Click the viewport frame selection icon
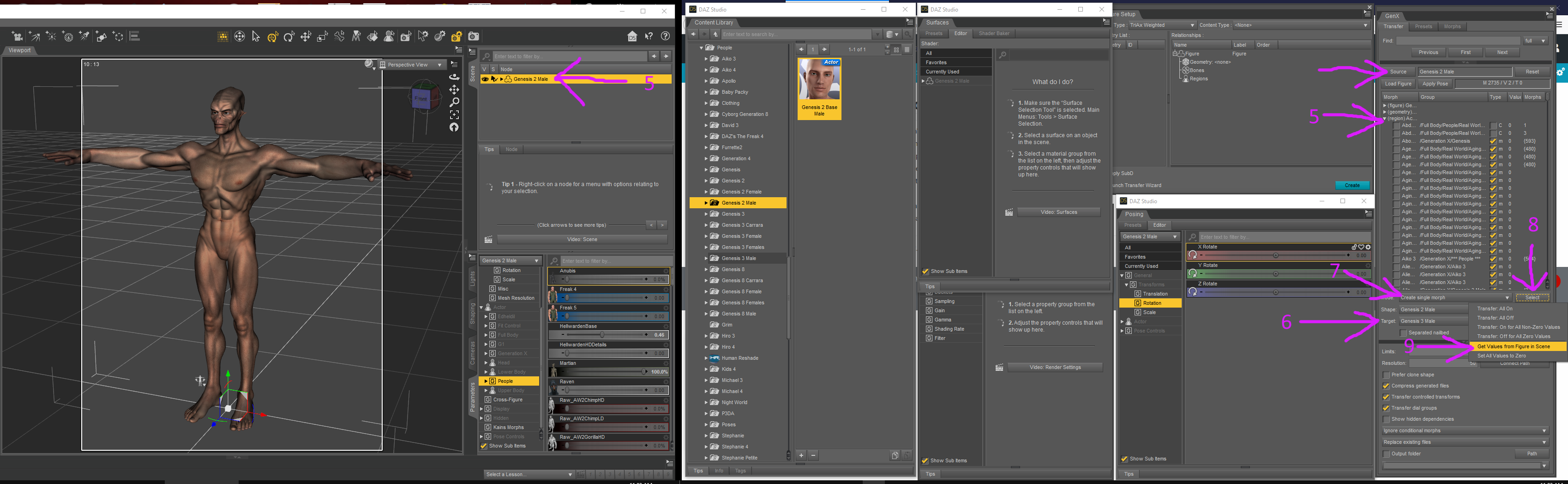This screenshot has width=1568, height=484. 454,115
